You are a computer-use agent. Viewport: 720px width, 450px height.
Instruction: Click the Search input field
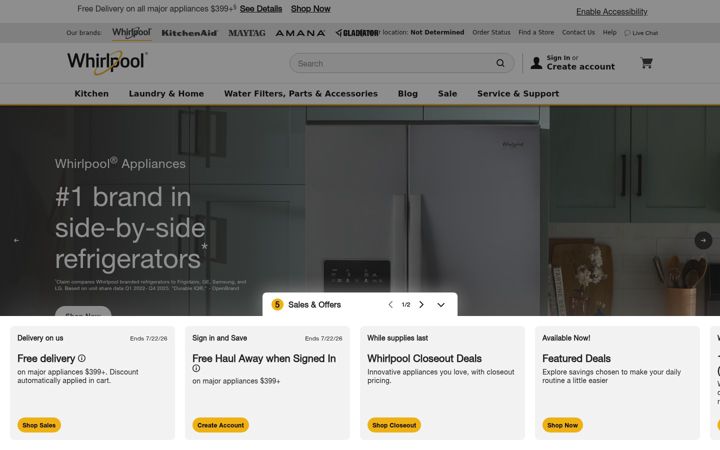pyautogui.click(x=395, y=63)
